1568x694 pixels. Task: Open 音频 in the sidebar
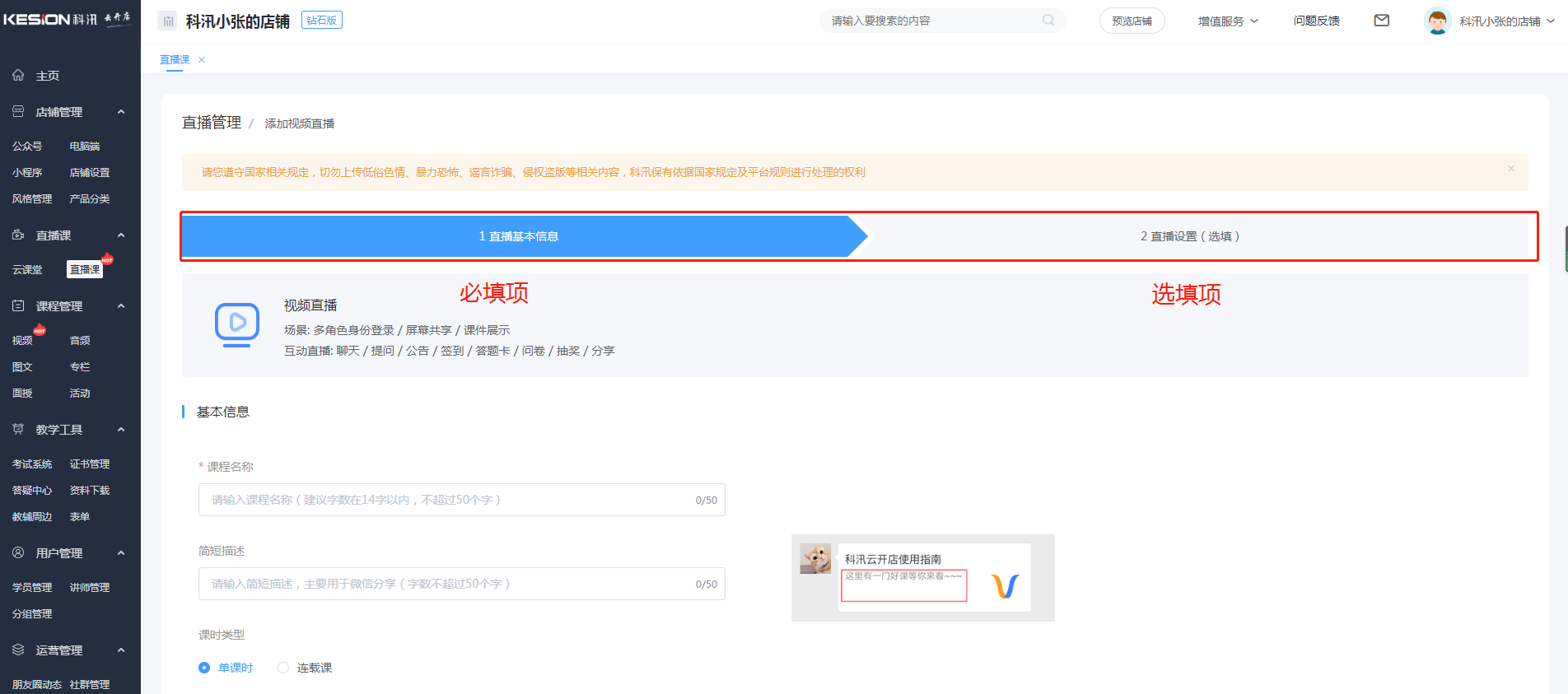pyautogui.click(x=80, y=340)
